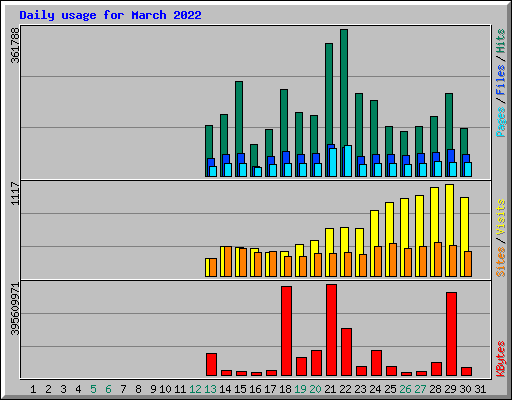Click the day 21 label on axis
This screenshot has height=400, width=512.
pyautogui.click(x=330, y=389)
